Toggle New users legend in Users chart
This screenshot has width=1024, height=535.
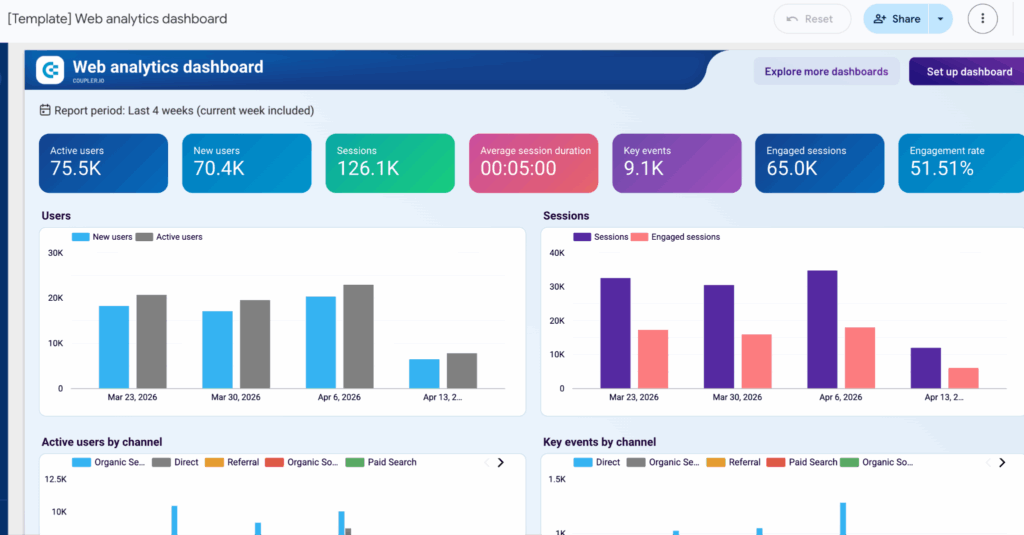pyautogui.click(x=102, y=237)
